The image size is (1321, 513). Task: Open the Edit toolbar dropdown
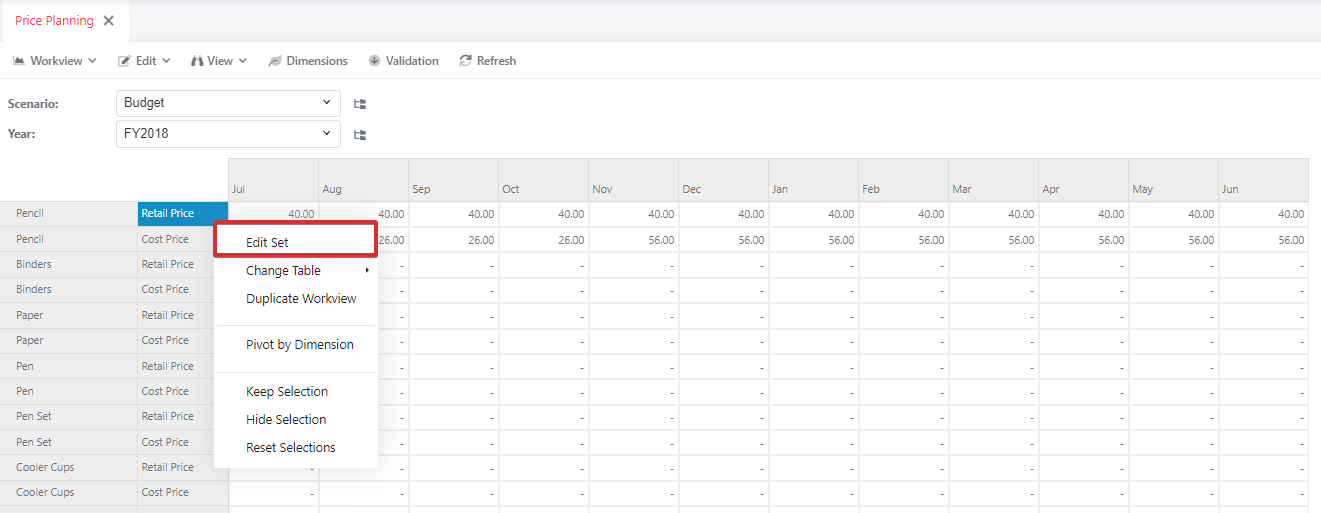tap(144, 61)
